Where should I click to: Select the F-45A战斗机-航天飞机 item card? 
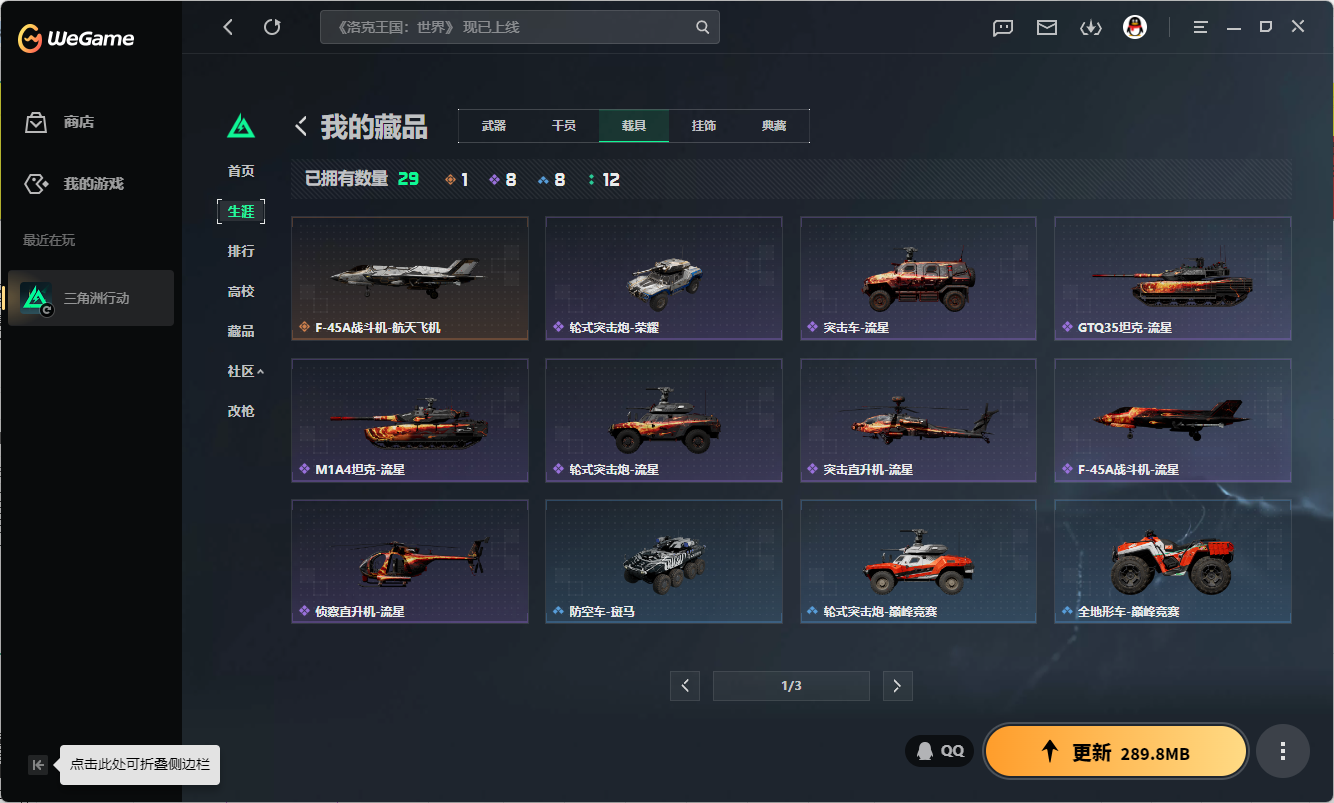[x=409, y=278]
